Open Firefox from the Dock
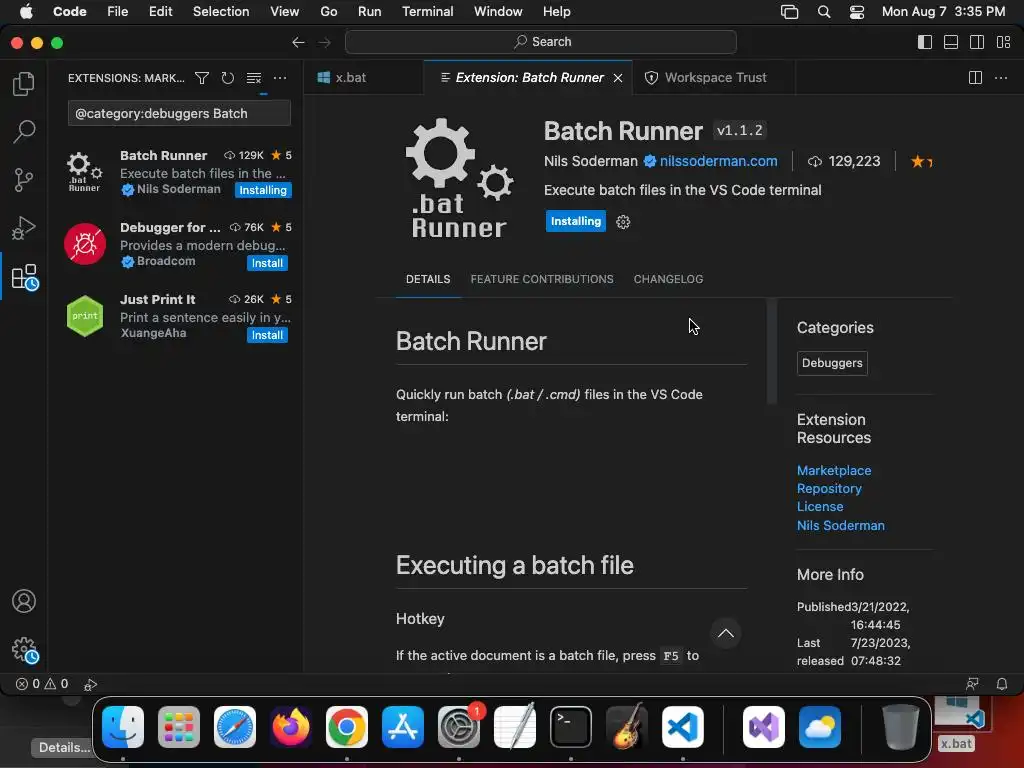This screenshot has width=1024, height=768. (x=291, y=727)
